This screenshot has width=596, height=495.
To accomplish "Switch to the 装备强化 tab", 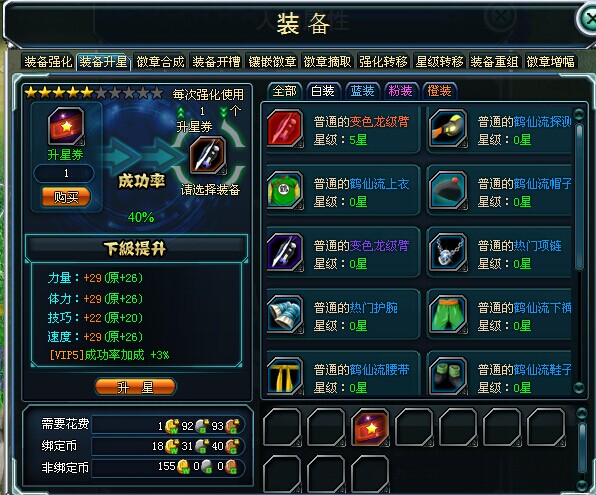I will [x=48, y=62].
